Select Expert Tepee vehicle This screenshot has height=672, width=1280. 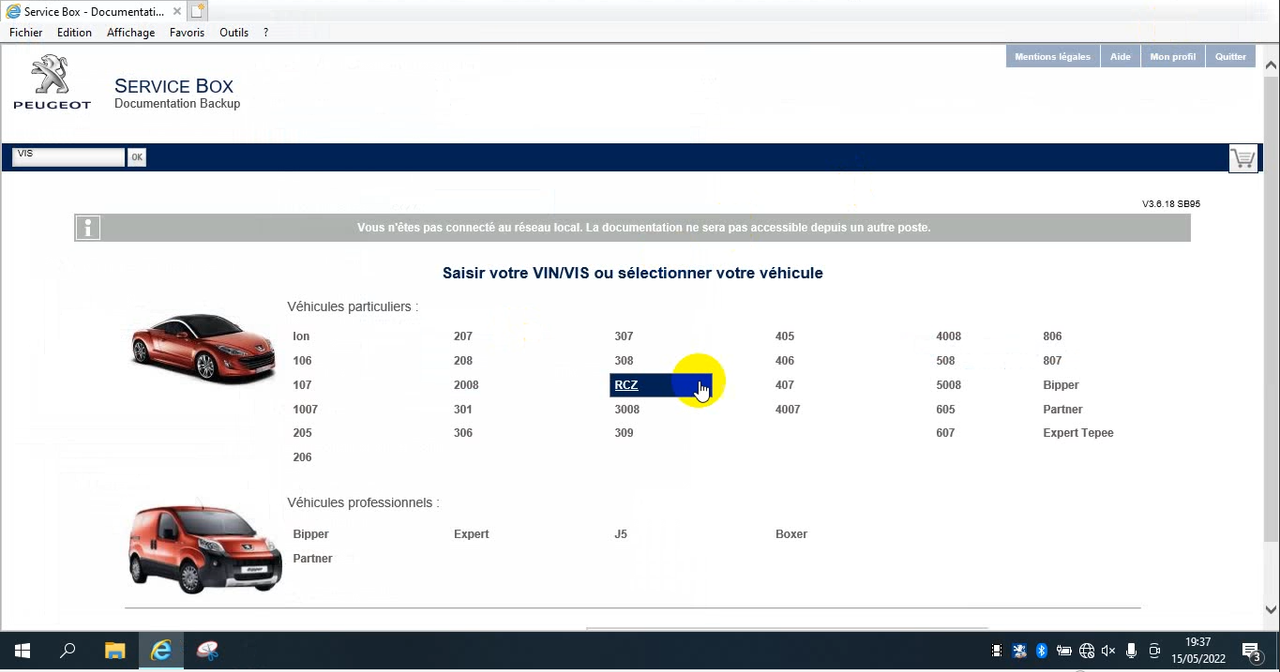click(x=1078, y=433)
